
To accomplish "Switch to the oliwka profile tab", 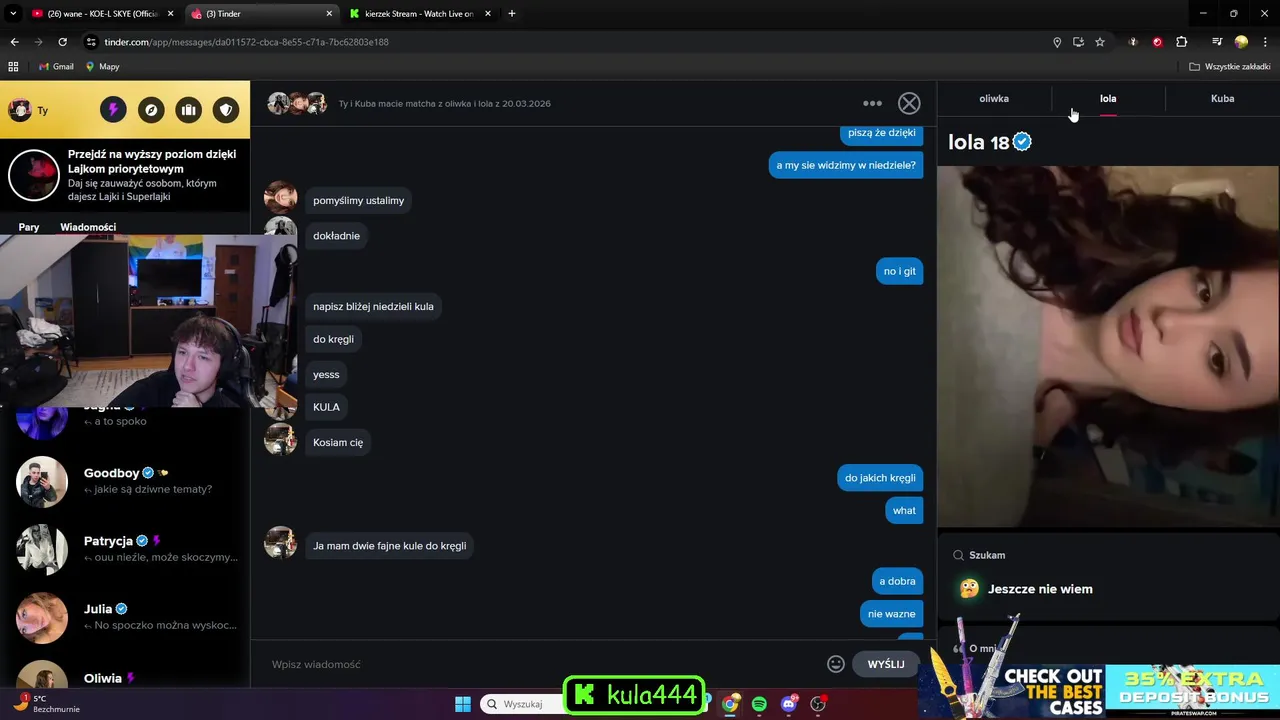I will tap(994, 99).
